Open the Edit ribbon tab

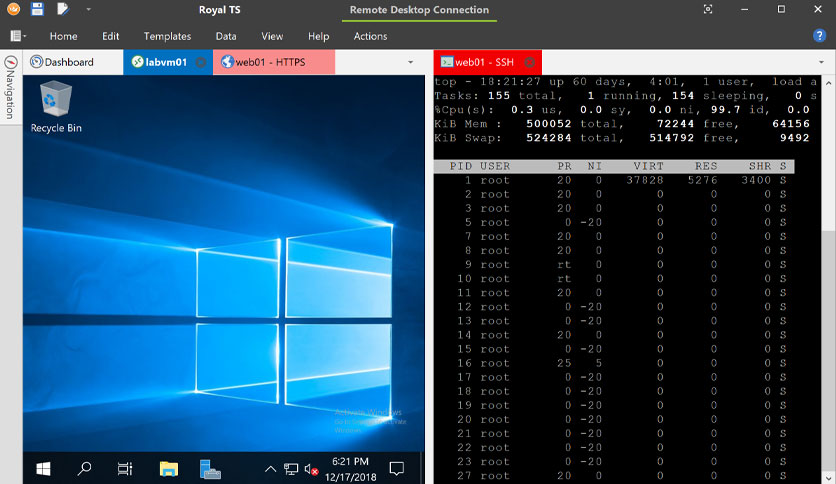[x=110, y=36]
